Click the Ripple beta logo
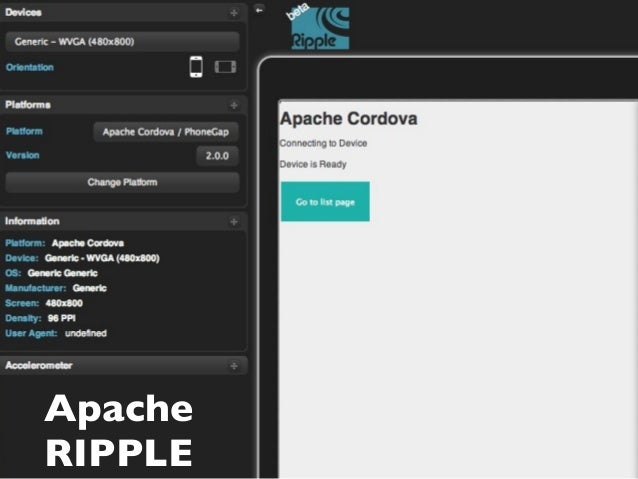Screen dimensions: 638x479 pyautogui.click(x=320, y=28)
